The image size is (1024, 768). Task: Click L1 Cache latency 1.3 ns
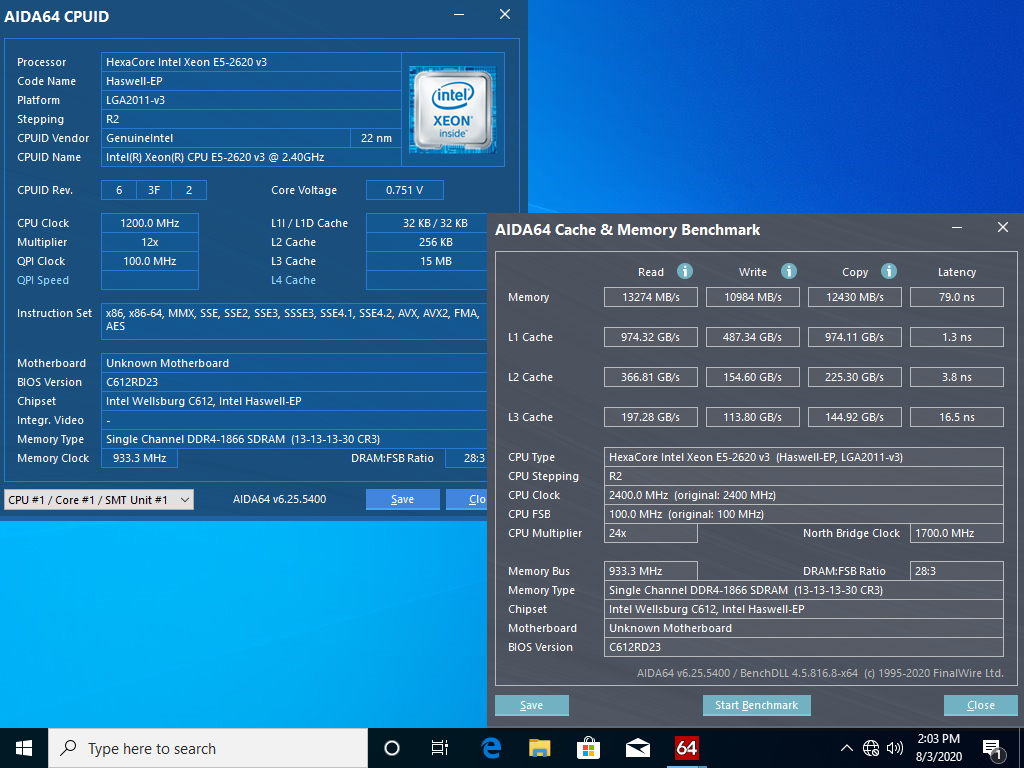pos(957,337)
